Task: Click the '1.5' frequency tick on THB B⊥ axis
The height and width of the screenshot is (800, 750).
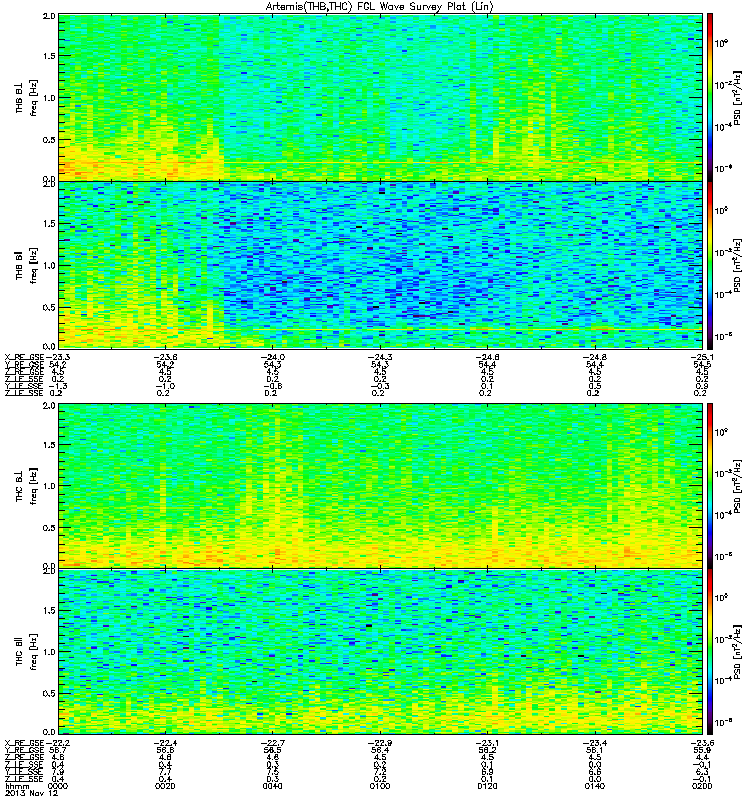Action: 49,56
